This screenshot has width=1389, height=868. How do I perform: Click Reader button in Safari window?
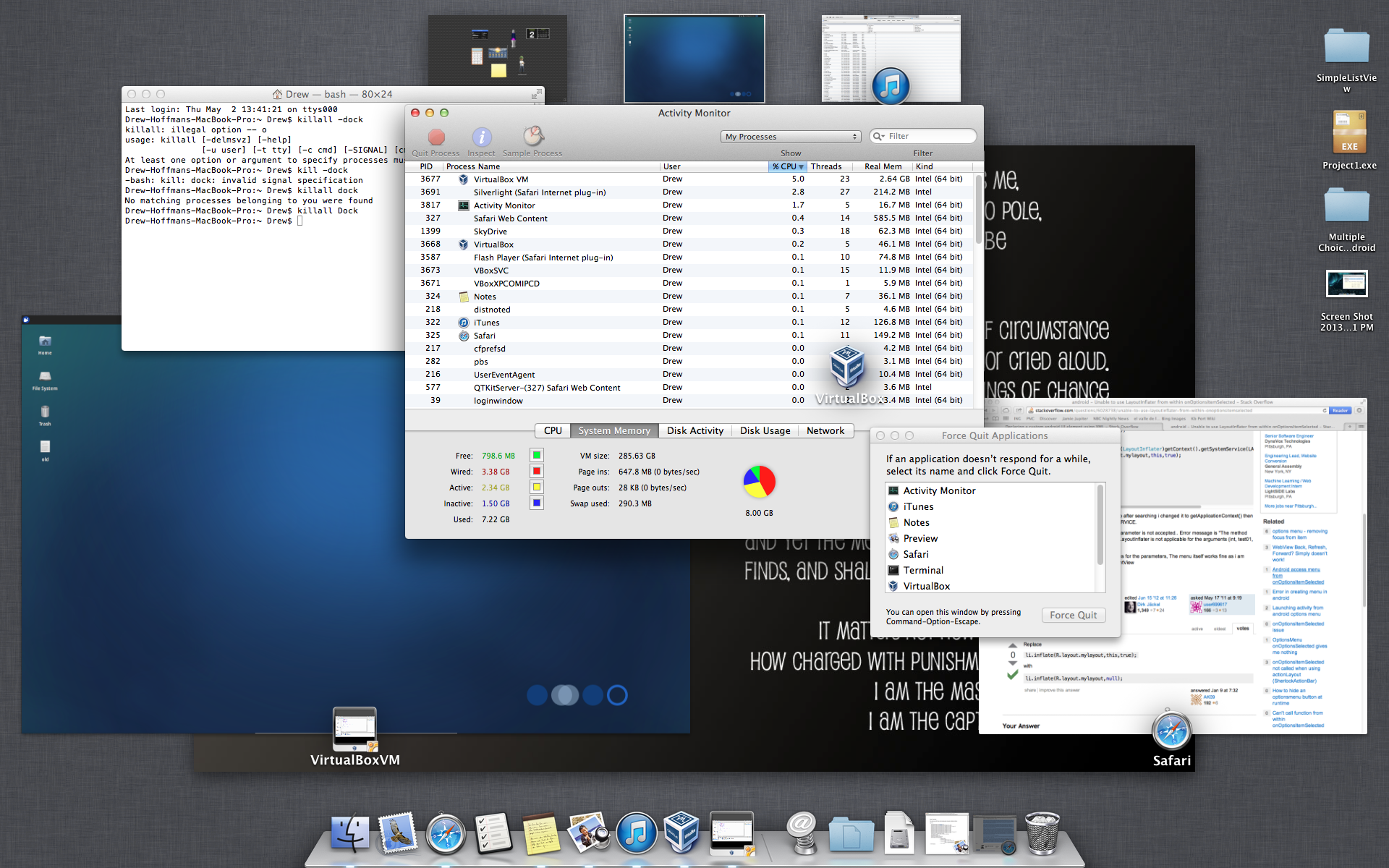1340,410
